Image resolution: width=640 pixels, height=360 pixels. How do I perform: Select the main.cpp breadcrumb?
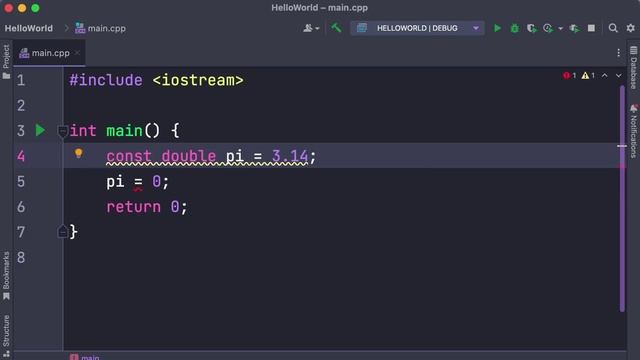click(100, 28)
